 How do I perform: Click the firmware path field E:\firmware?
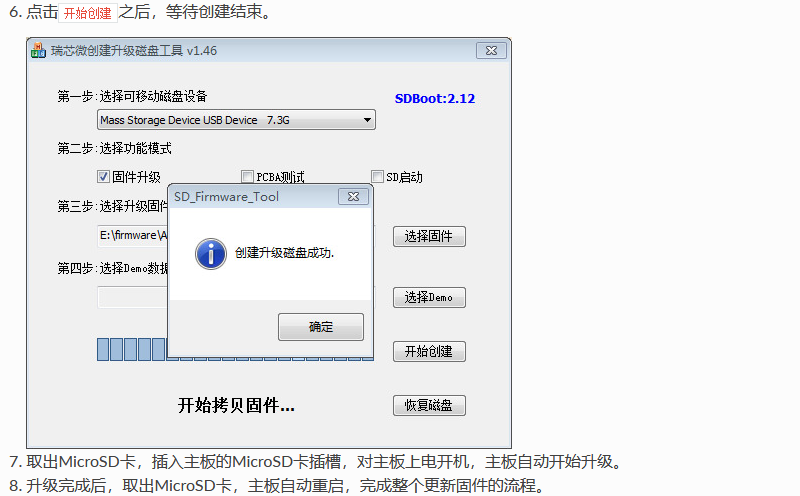coord(133,236)
